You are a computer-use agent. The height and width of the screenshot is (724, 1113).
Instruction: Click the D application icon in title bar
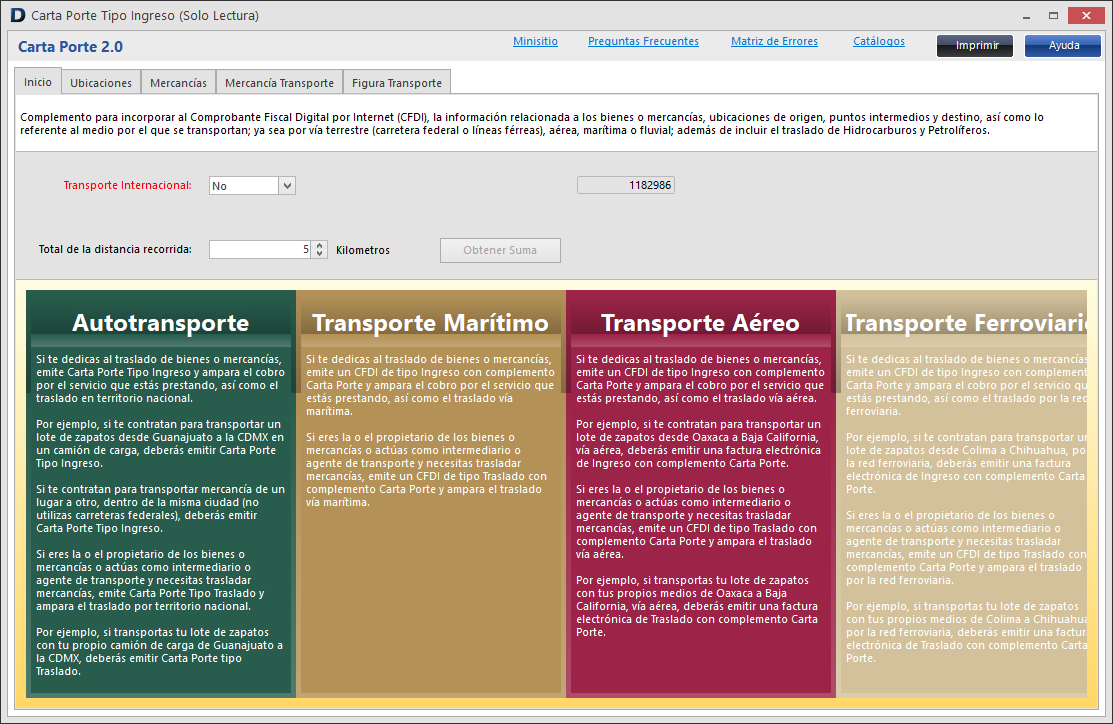click(17, 16)
